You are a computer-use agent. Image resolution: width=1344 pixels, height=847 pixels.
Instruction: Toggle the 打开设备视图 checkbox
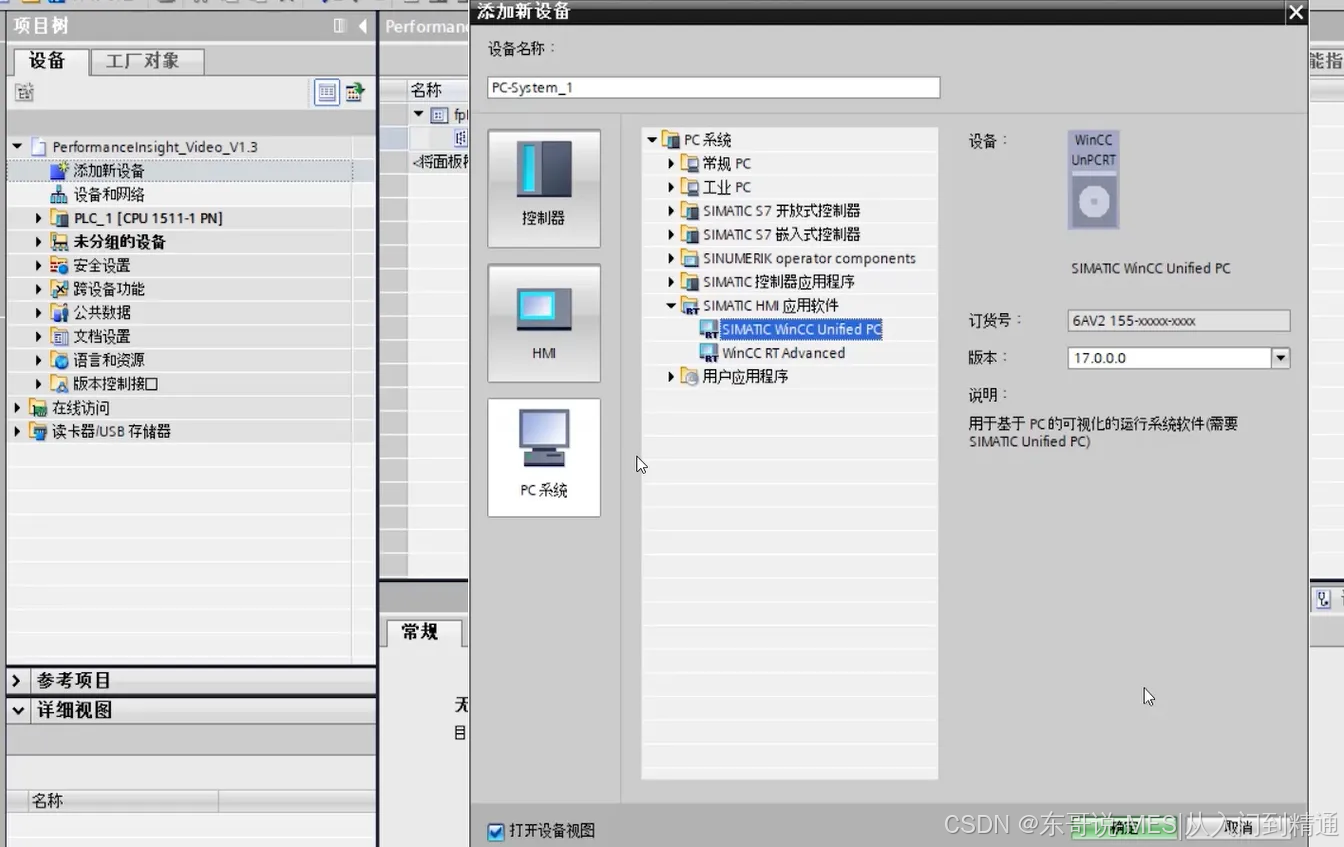496,831
